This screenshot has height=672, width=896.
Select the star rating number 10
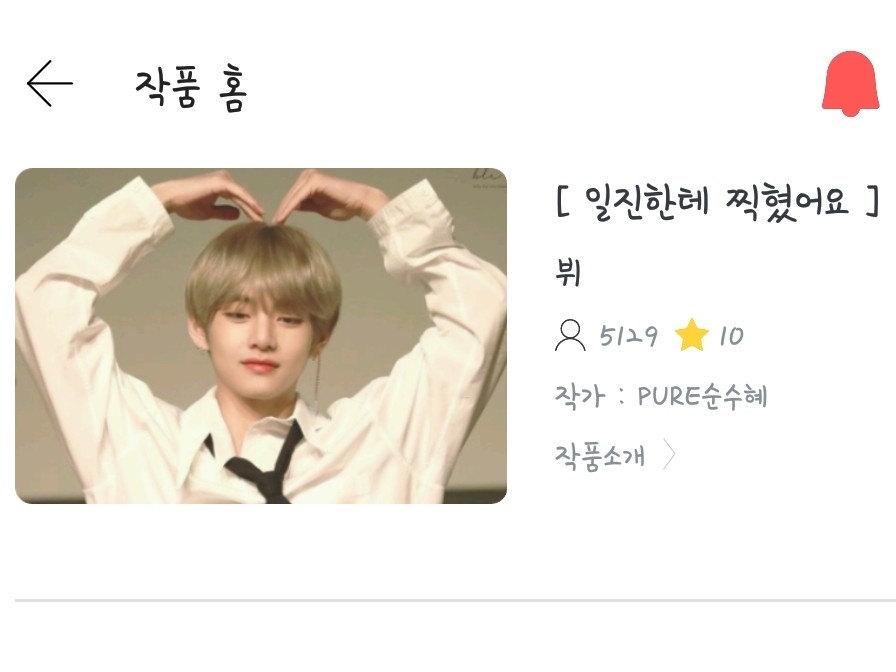tap(731, 336)
